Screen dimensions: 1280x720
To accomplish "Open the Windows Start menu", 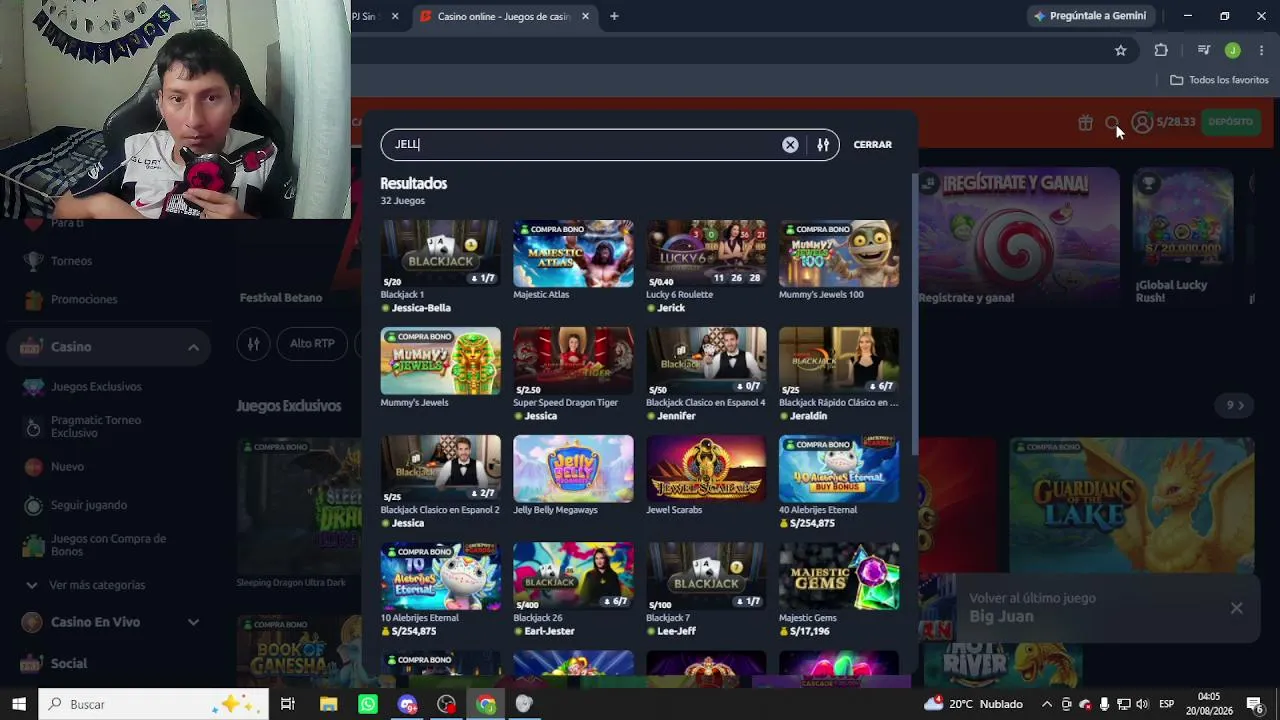I will tap(18, 704).
